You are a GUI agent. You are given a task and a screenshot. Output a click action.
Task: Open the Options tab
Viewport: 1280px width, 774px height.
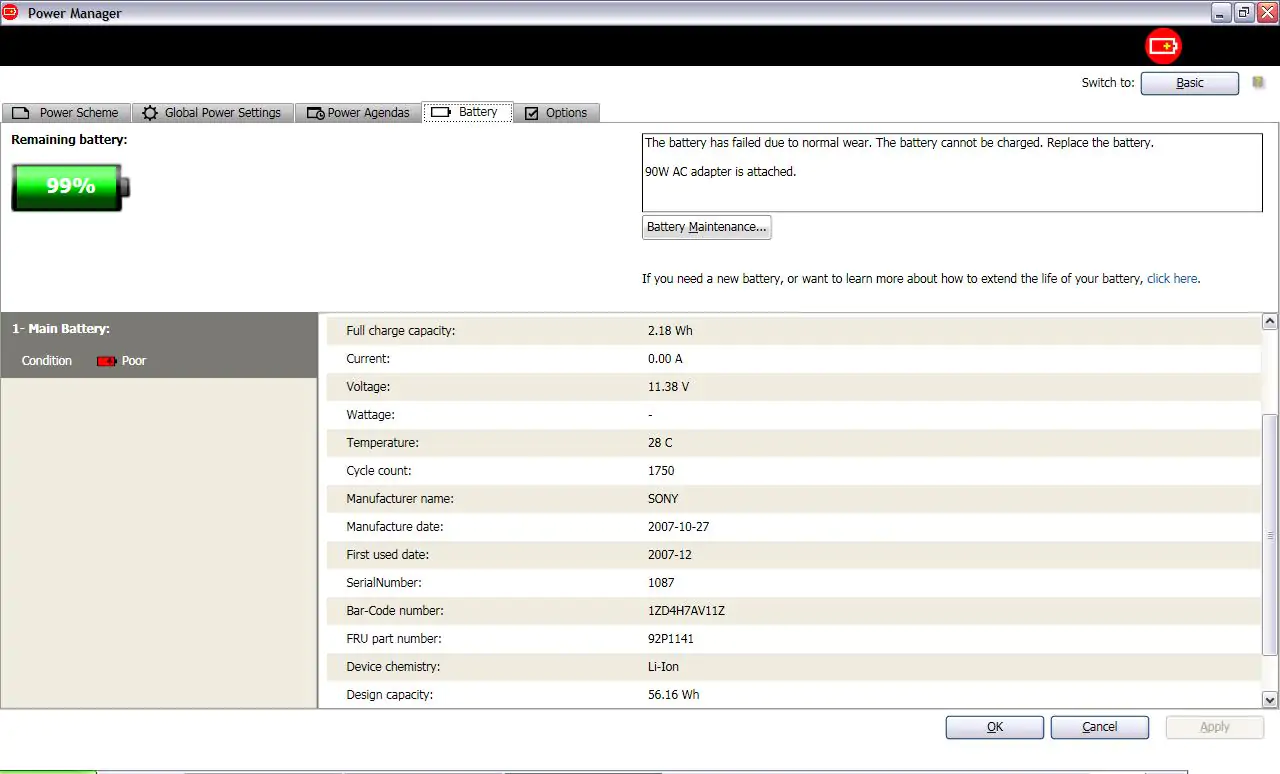click(556, 113)
